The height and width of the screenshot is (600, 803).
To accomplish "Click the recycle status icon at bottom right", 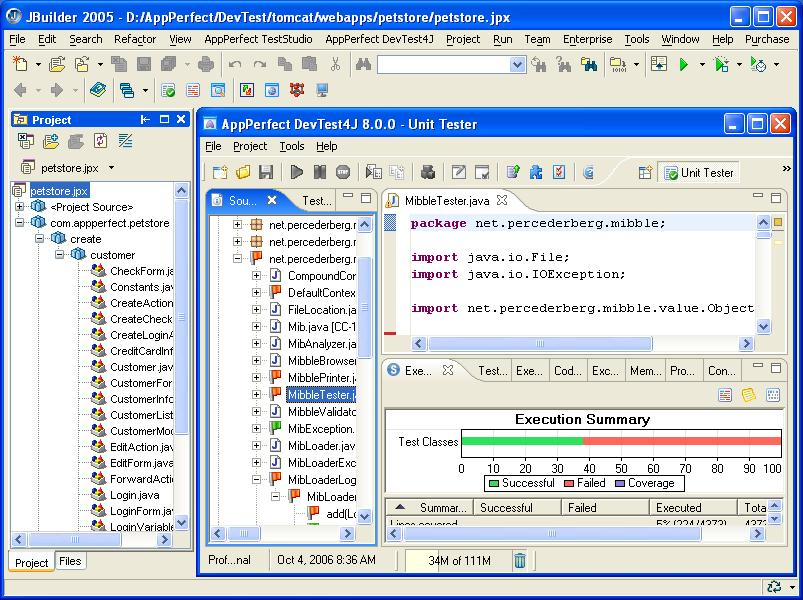I will pyautogui.click(x=773, y=587).
